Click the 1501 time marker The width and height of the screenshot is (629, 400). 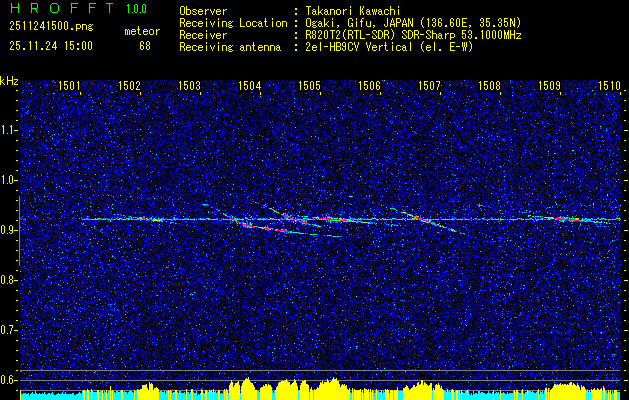point(69,85)
